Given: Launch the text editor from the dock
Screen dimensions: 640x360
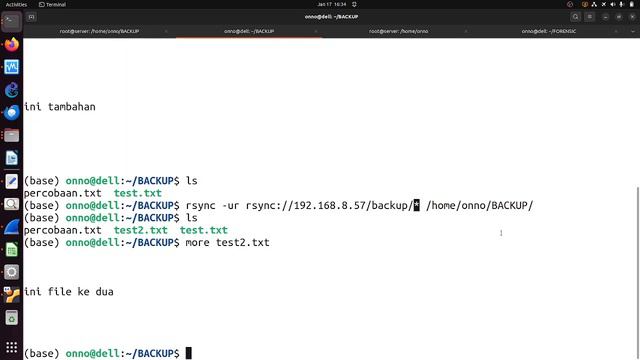Looking at the screenshot, I should pyautogui.click(x=11, y=181).
